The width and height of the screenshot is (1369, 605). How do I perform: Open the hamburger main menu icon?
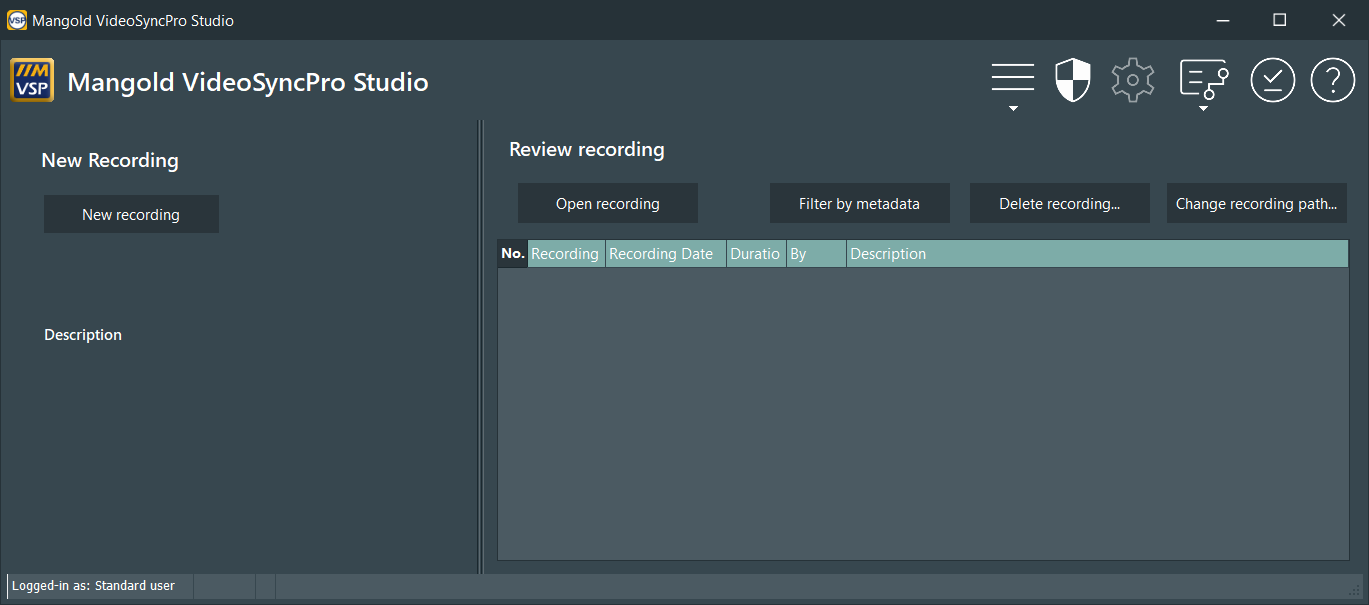click(1012, 79)
